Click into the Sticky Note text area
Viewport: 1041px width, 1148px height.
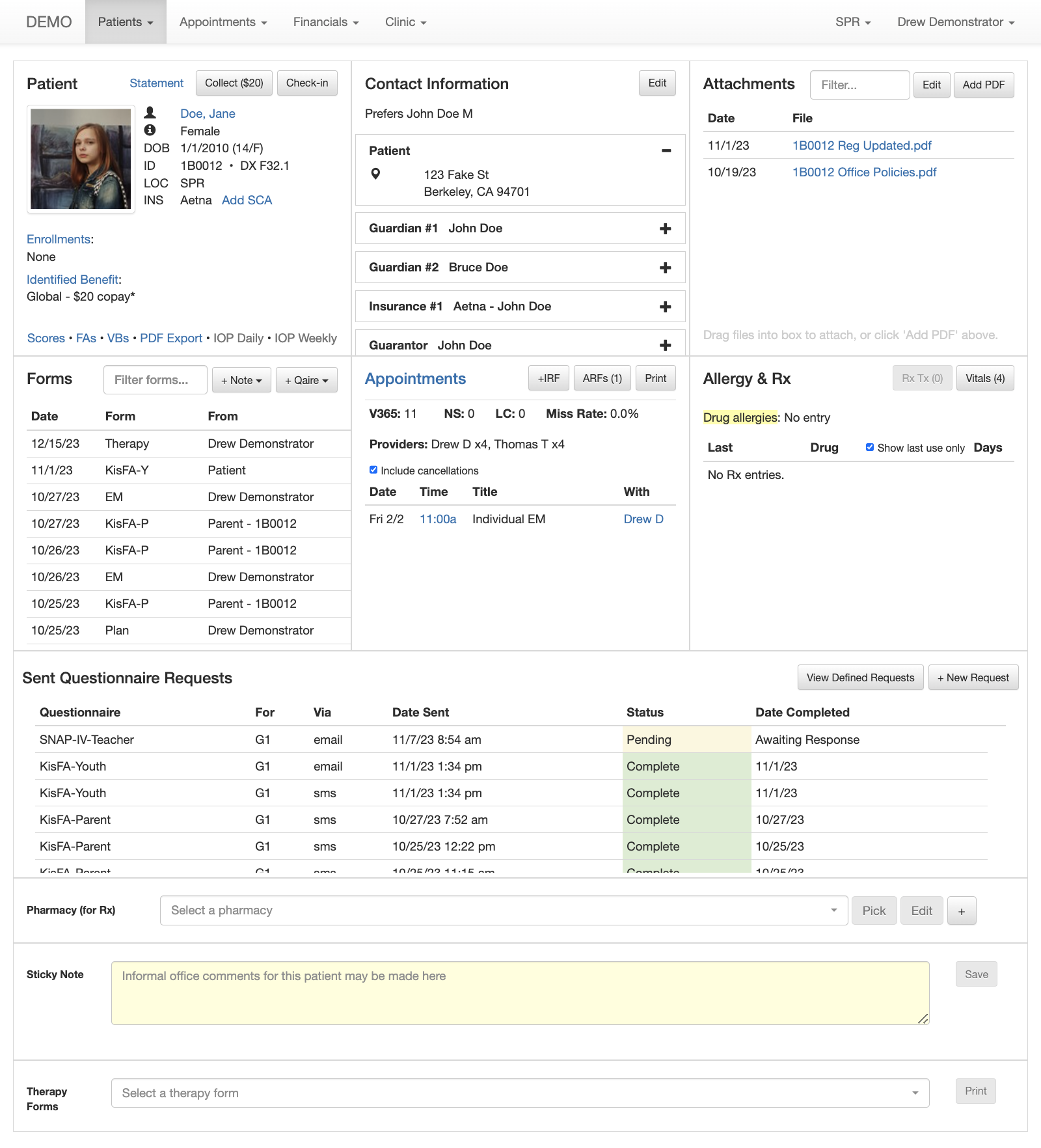point(520,992)
